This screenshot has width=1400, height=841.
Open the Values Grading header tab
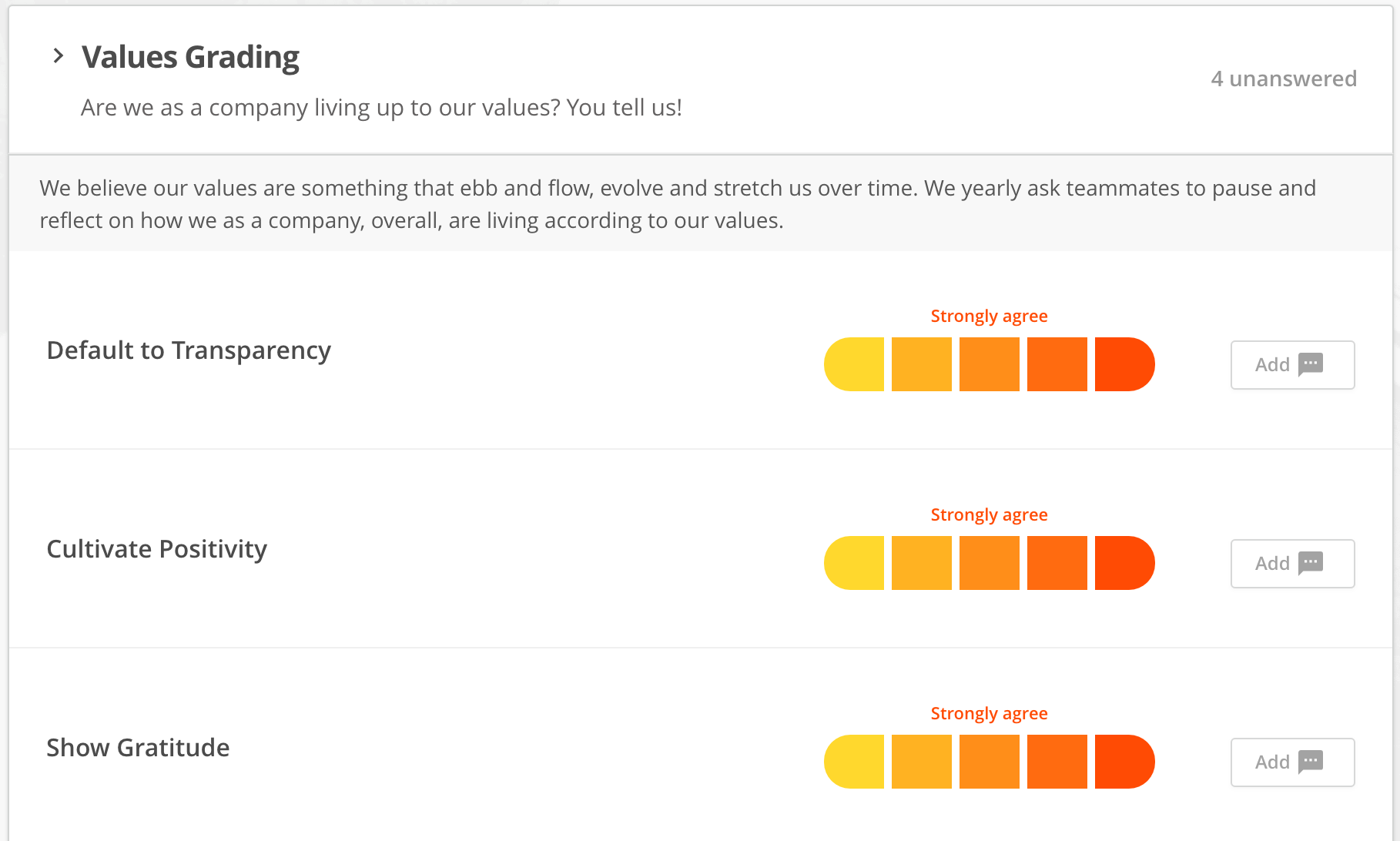point(189,55)
